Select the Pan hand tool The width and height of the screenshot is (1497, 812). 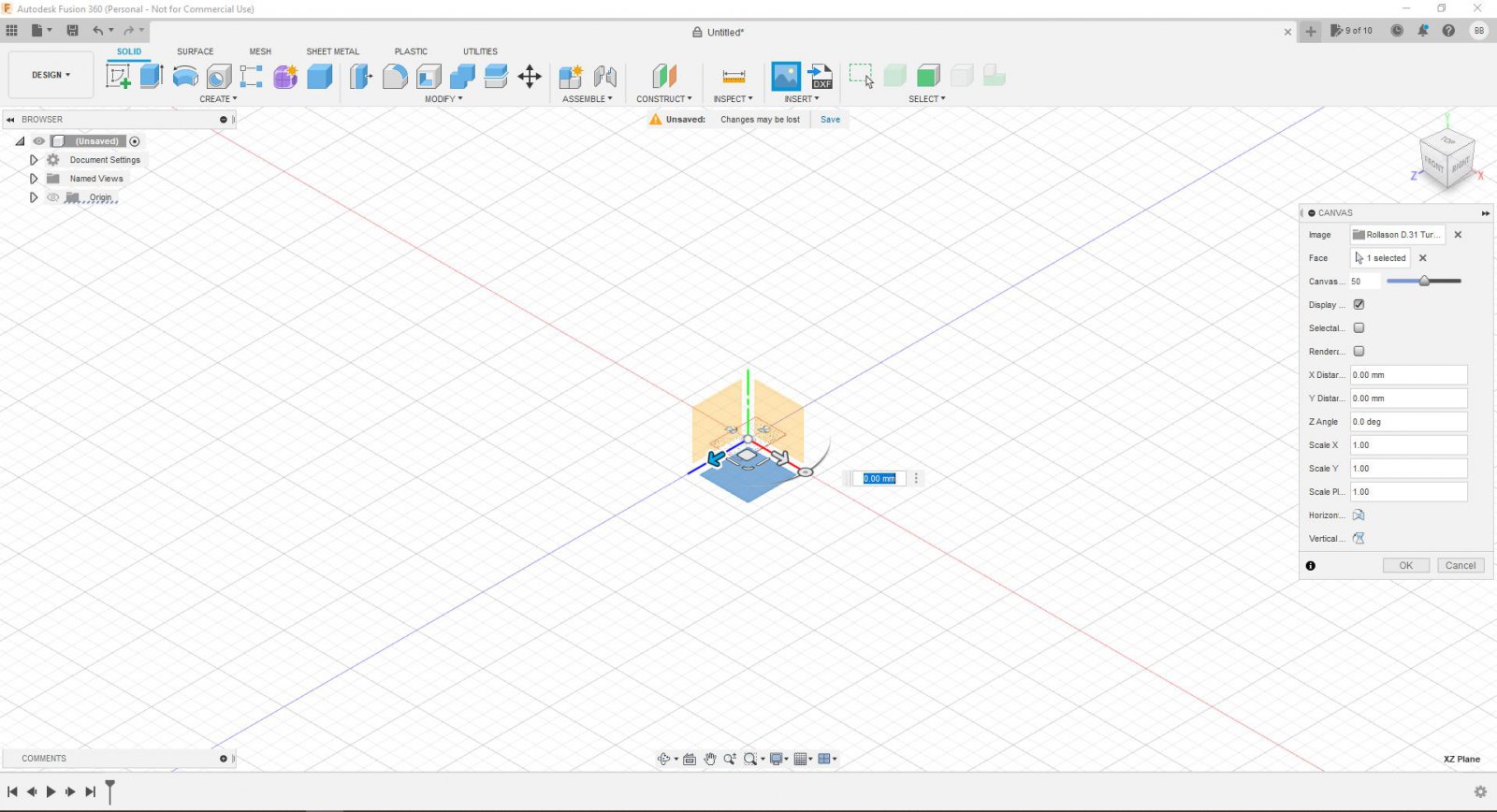(710, 759)
